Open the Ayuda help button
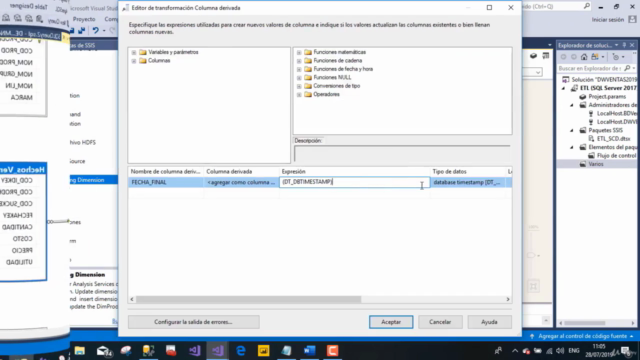 (x=489, y=322)
